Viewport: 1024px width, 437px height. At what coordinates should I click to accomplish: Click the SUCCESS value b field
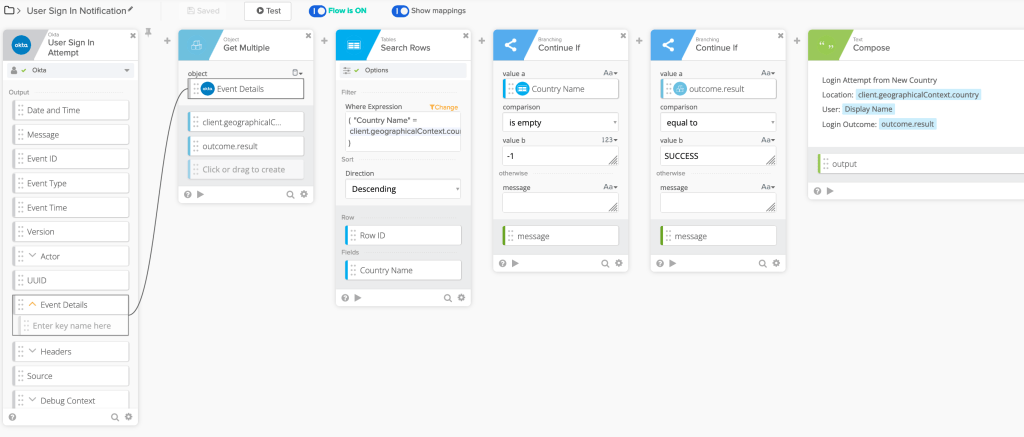[711, 156]
